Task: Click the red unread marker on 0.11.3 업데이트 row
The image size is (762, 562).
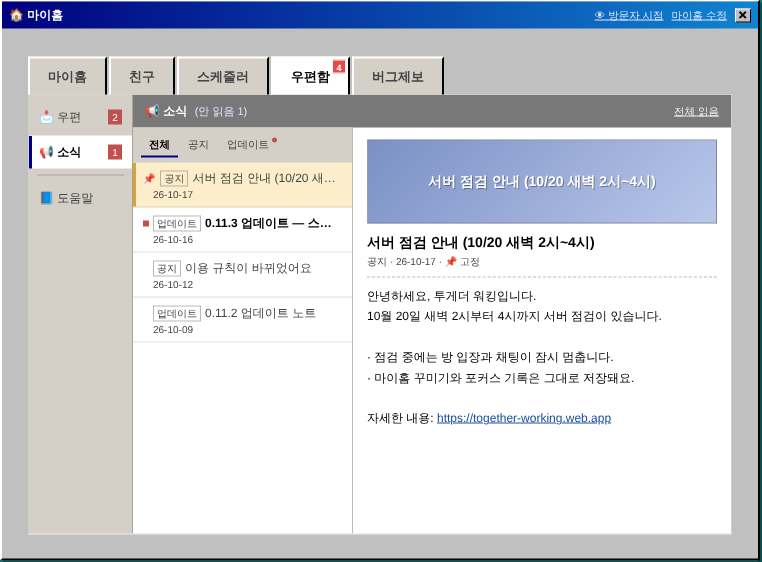Action: pos(146,224)
